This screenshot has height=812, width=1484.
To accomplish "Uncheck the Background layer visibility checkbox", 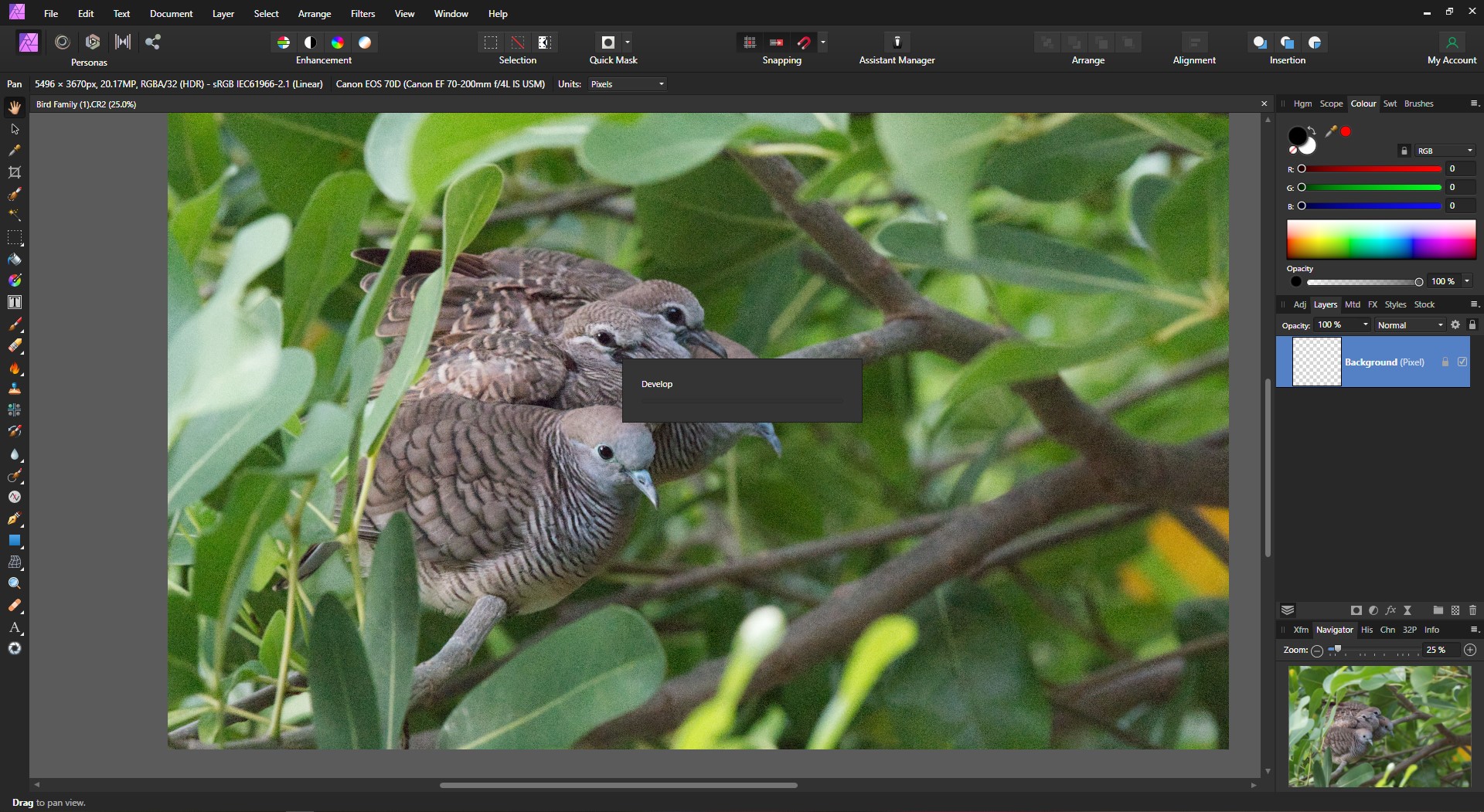I will (1462, 362).
